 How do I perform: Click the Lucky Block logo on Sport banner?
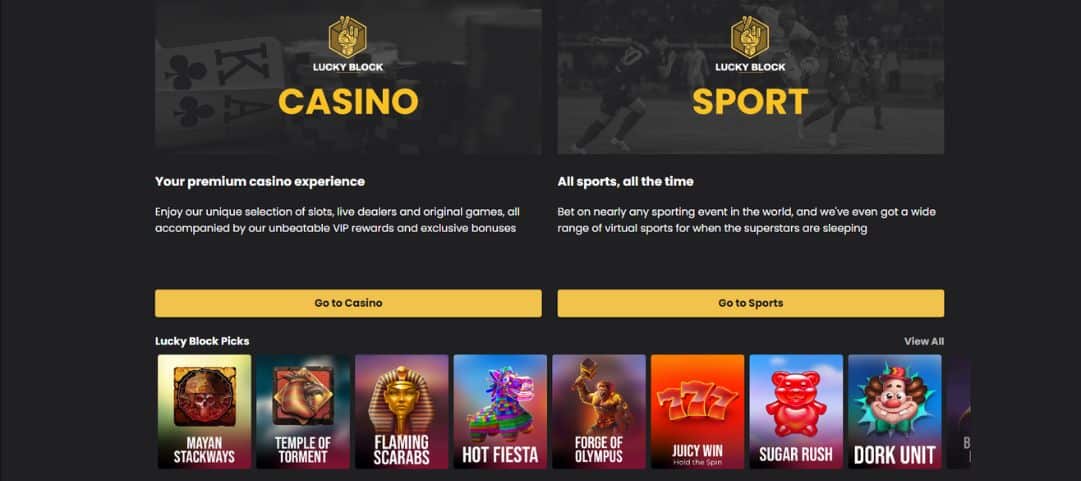[x=750, y=44]
